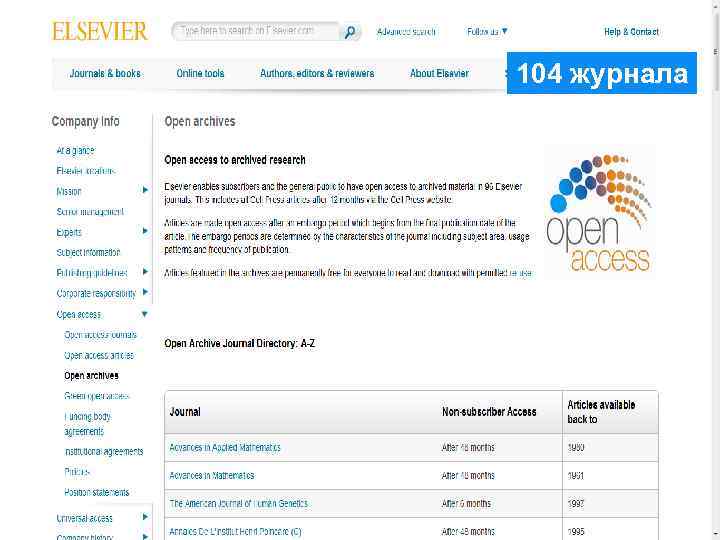720x540 pixels.
Task: Open the Online tools menu
Action: (200, 73)
